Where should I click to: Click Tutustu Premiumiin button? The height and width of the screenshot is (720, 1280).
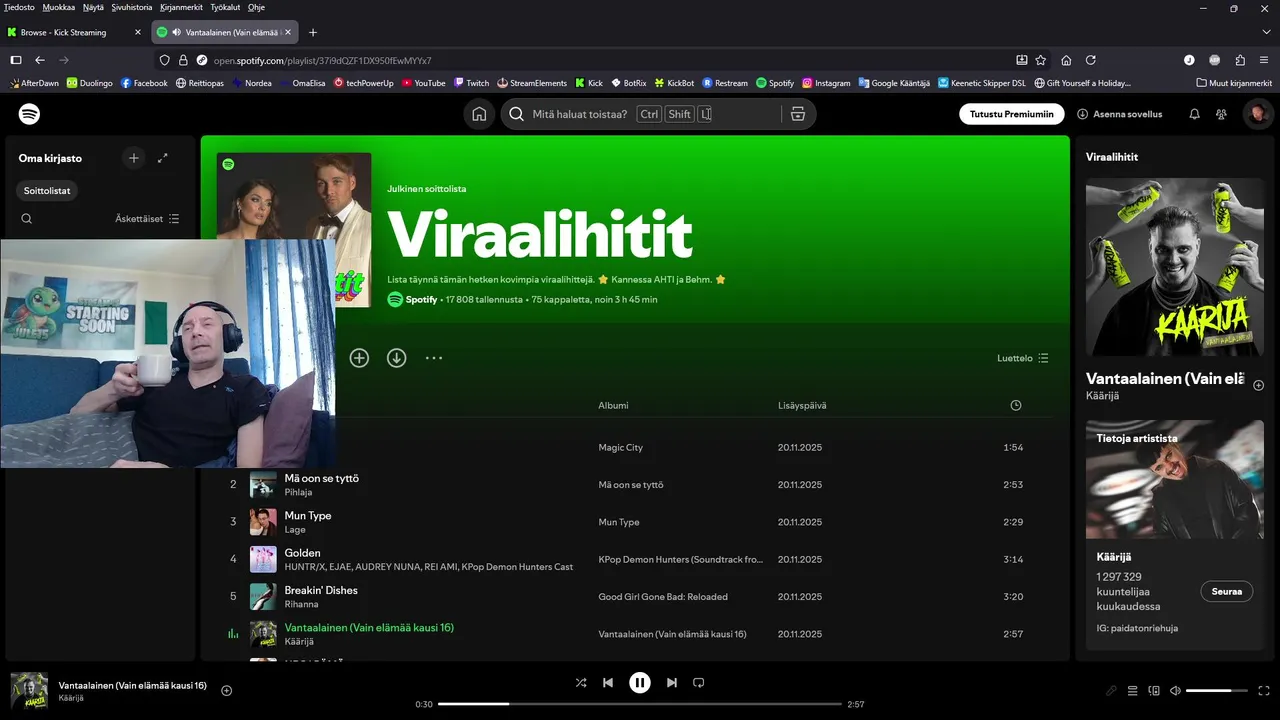[x=1012, y=114]
